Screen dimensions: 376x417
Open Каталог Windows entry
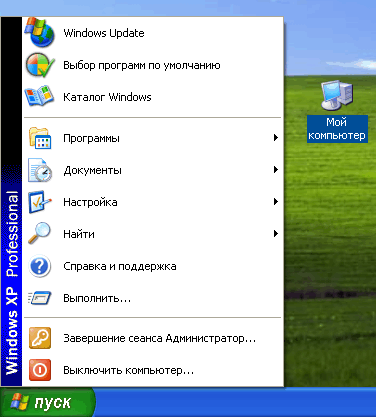click(153, 97)
